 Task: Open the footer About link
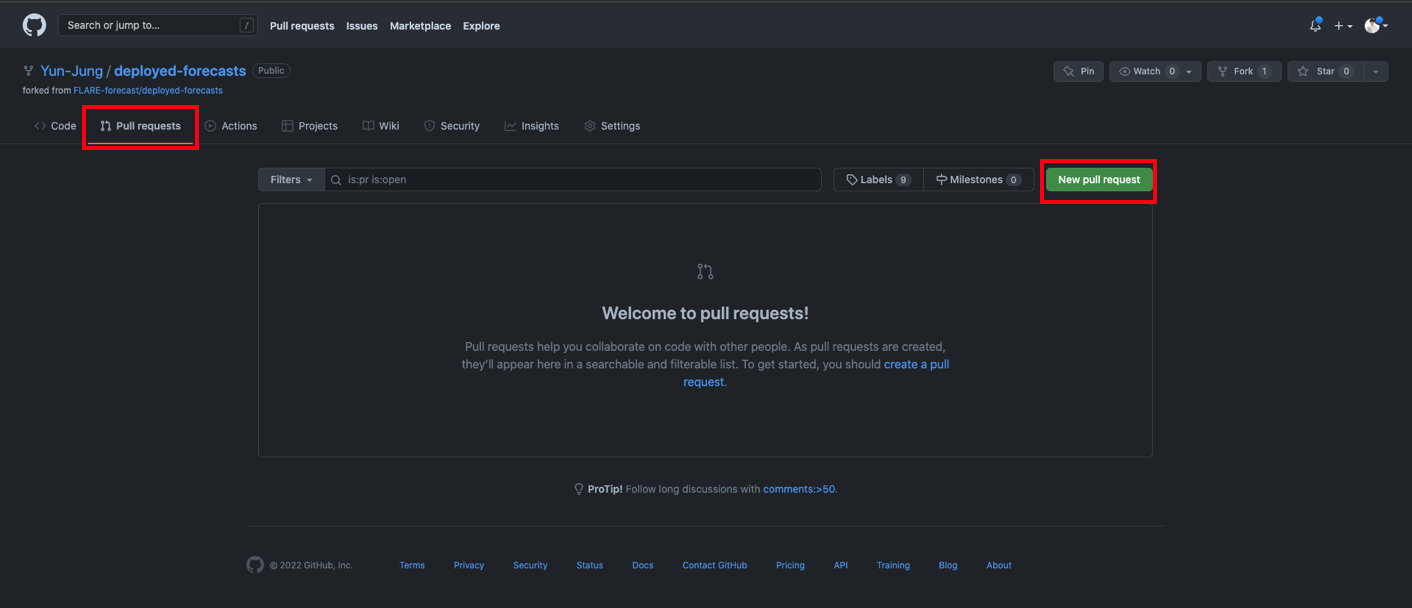(x=999, y=565)
